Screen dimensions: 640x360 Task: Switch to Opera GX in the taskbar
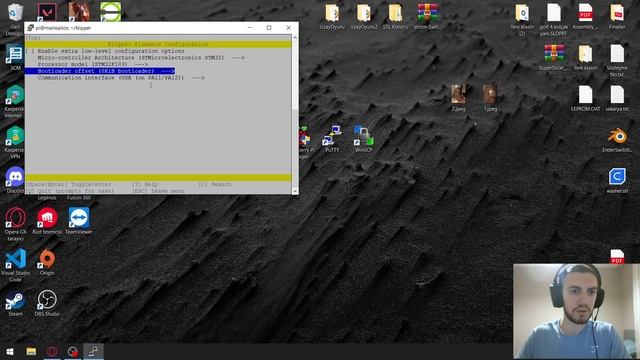pos(52,351)
